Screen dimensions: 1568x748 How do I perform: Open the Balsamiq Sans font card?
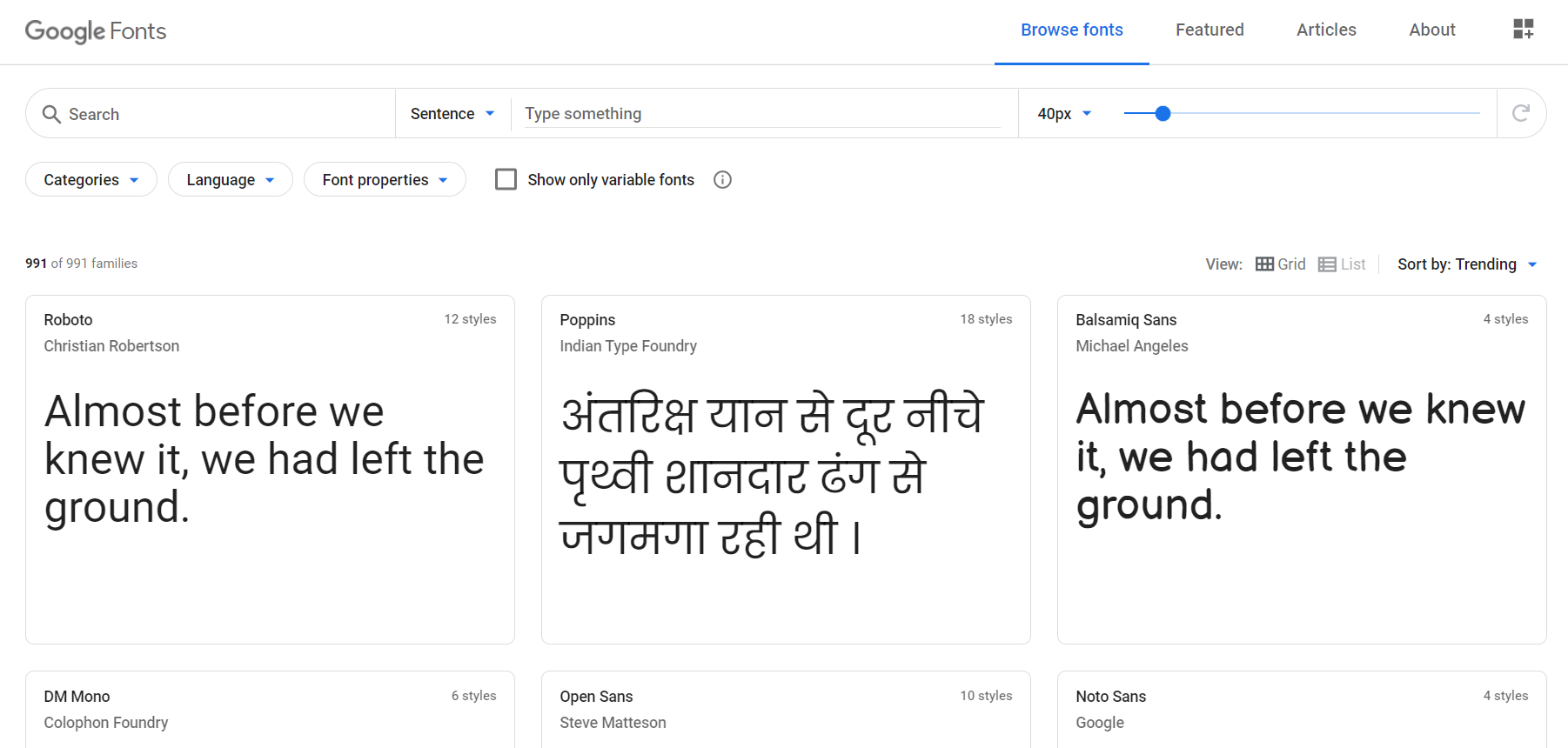[x=1302, y=470]
